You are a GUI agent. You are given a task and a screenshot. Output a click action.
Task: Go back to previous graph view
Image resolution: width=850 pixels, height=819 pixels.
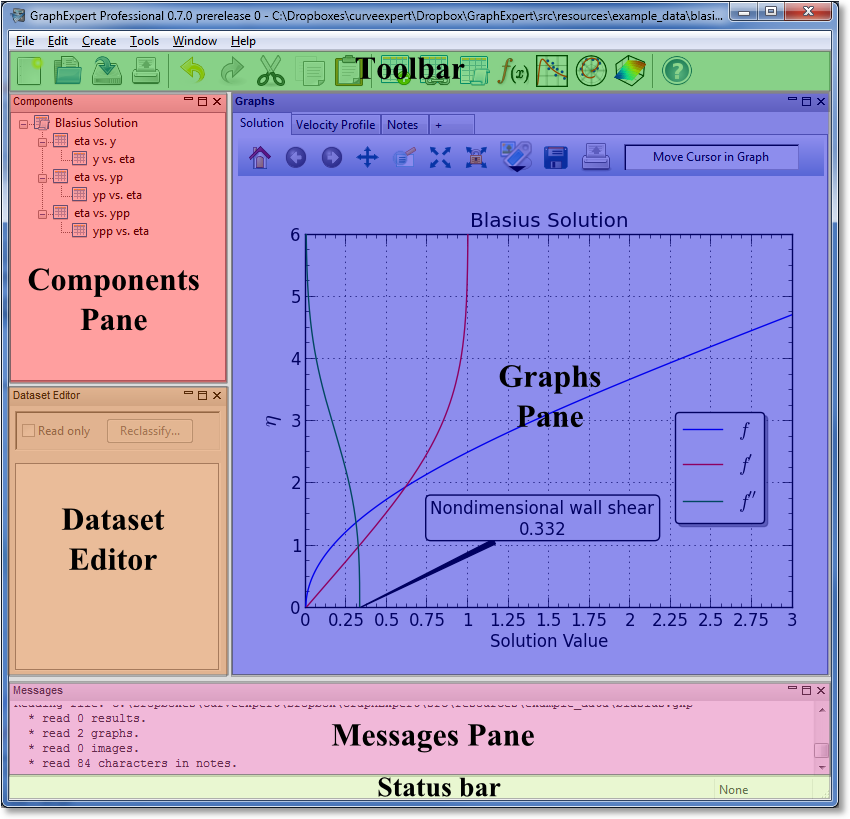point(296,158)
